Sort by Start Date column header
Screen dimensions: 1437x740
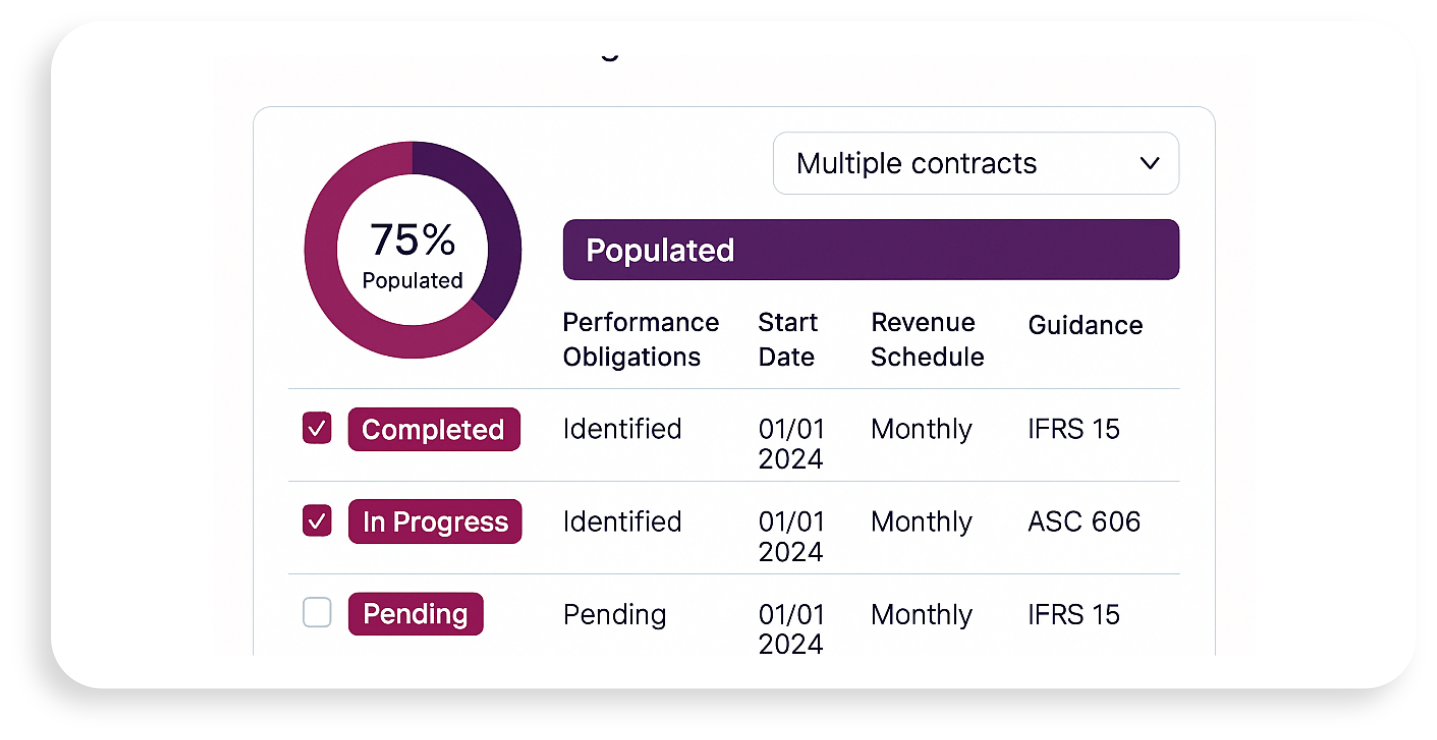pyautogui.click(x=788, y=339)
